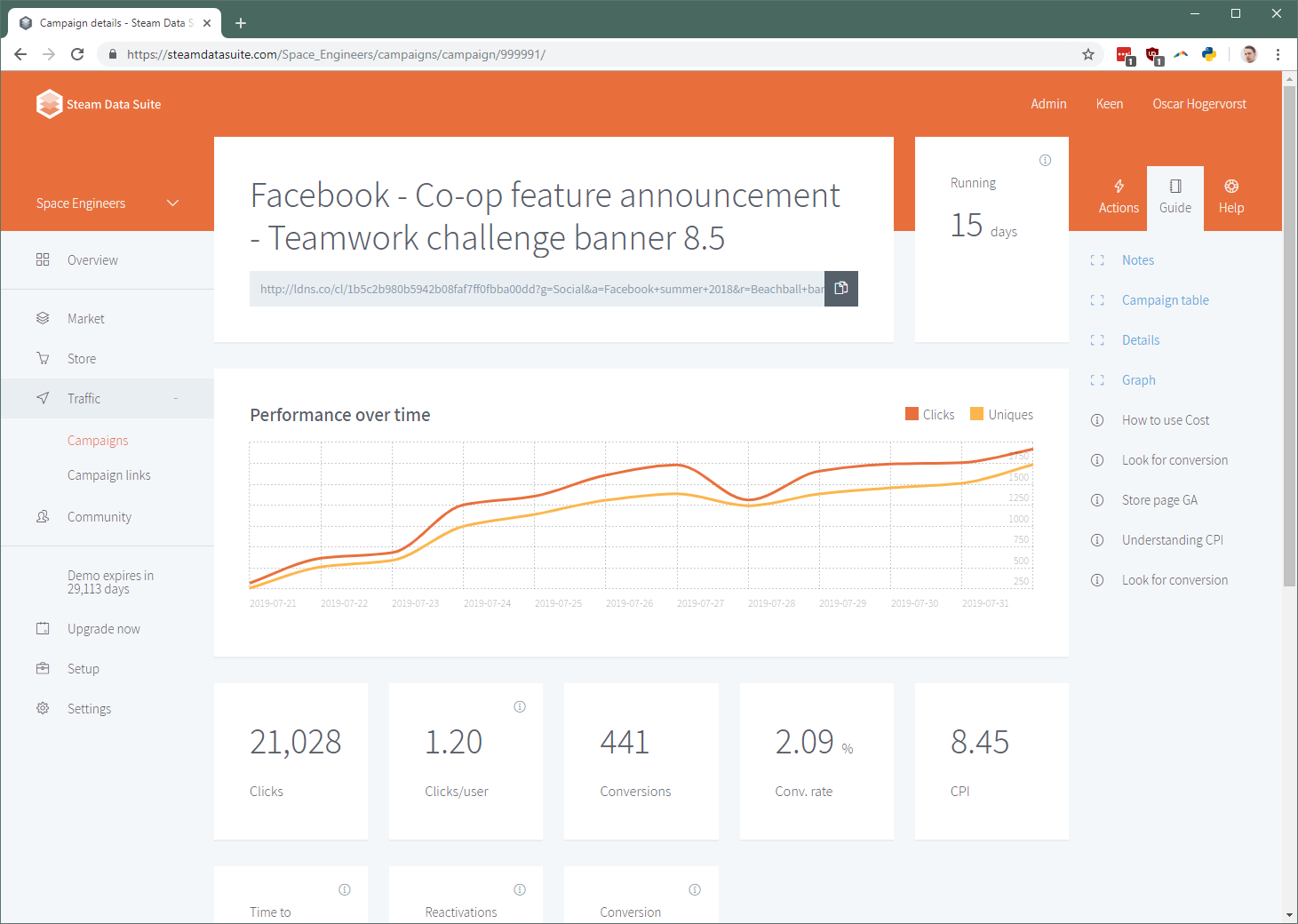1298x924 pixels.
Task: Collapse the Traffic menu section
Action: 176,398
